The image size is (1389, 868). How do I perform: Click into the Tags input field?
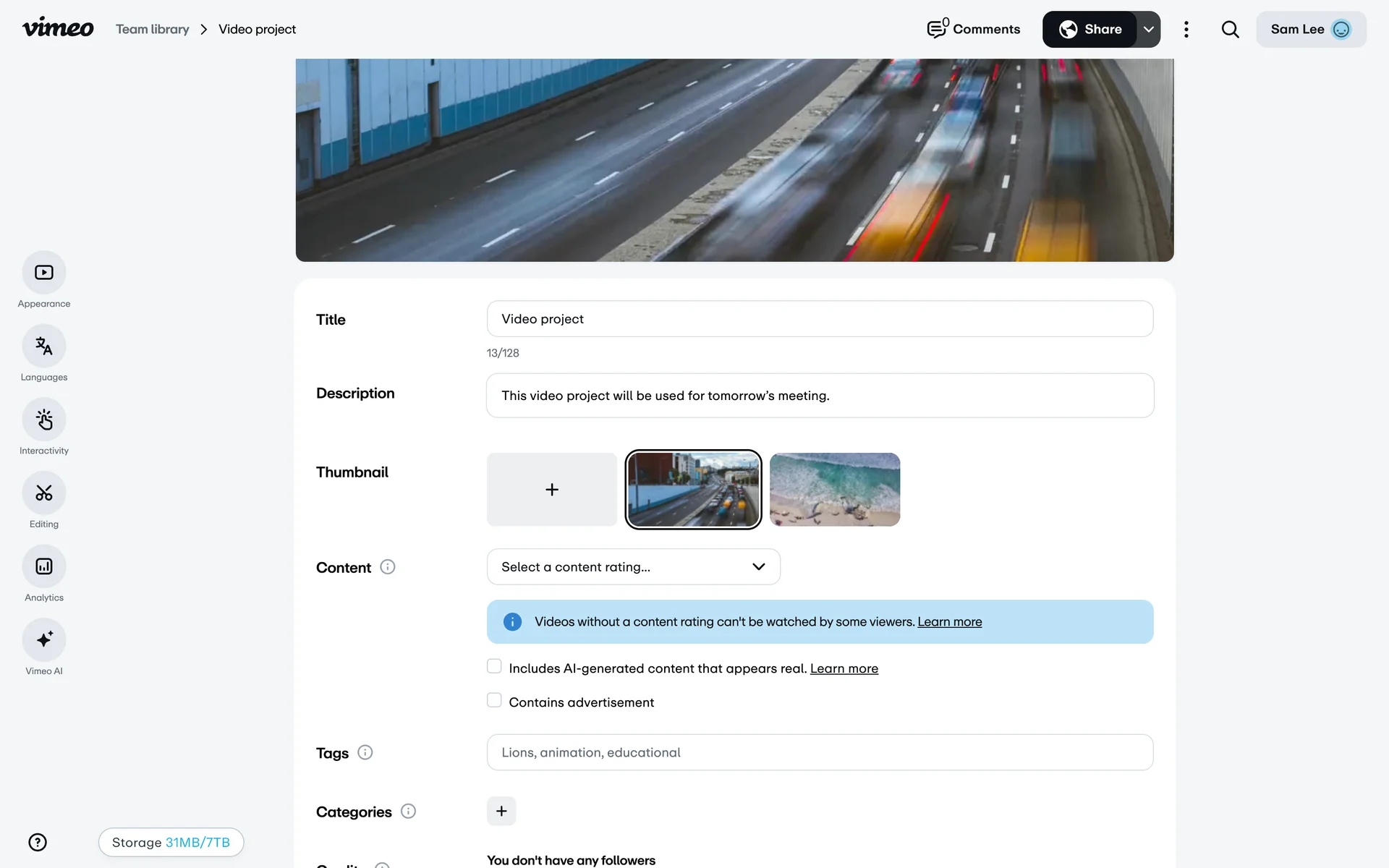[x=820, y=752]
